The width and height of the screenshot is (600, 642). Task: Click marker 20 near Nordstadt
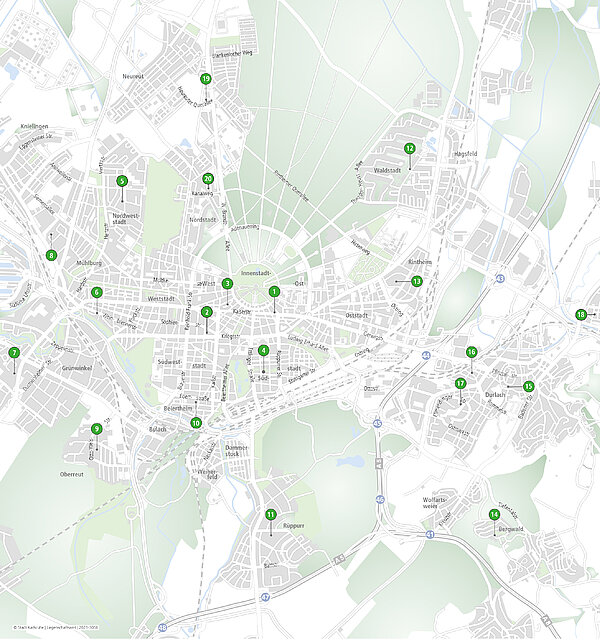point(208,179)
